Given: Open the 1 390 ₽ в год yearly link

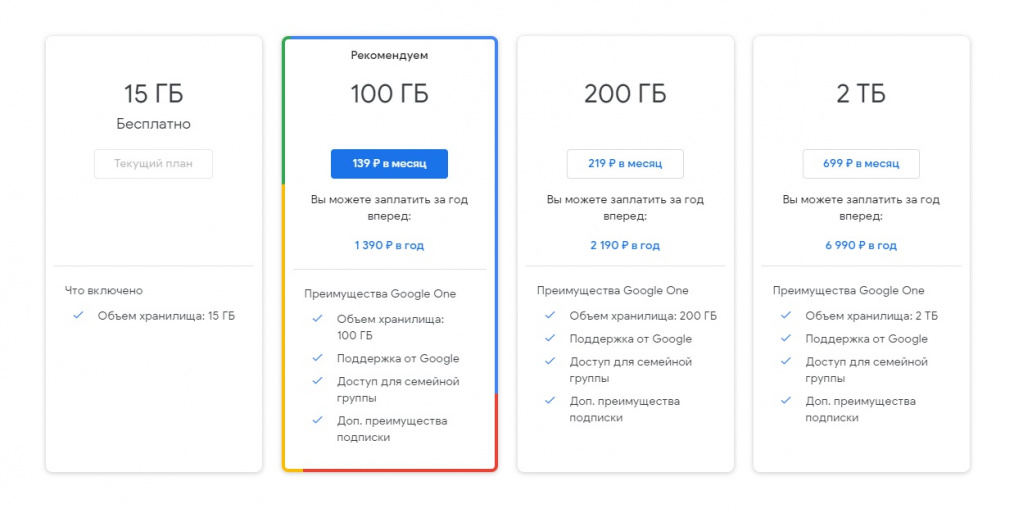Looking at the screenshot, I should click(x=389, y=245).
